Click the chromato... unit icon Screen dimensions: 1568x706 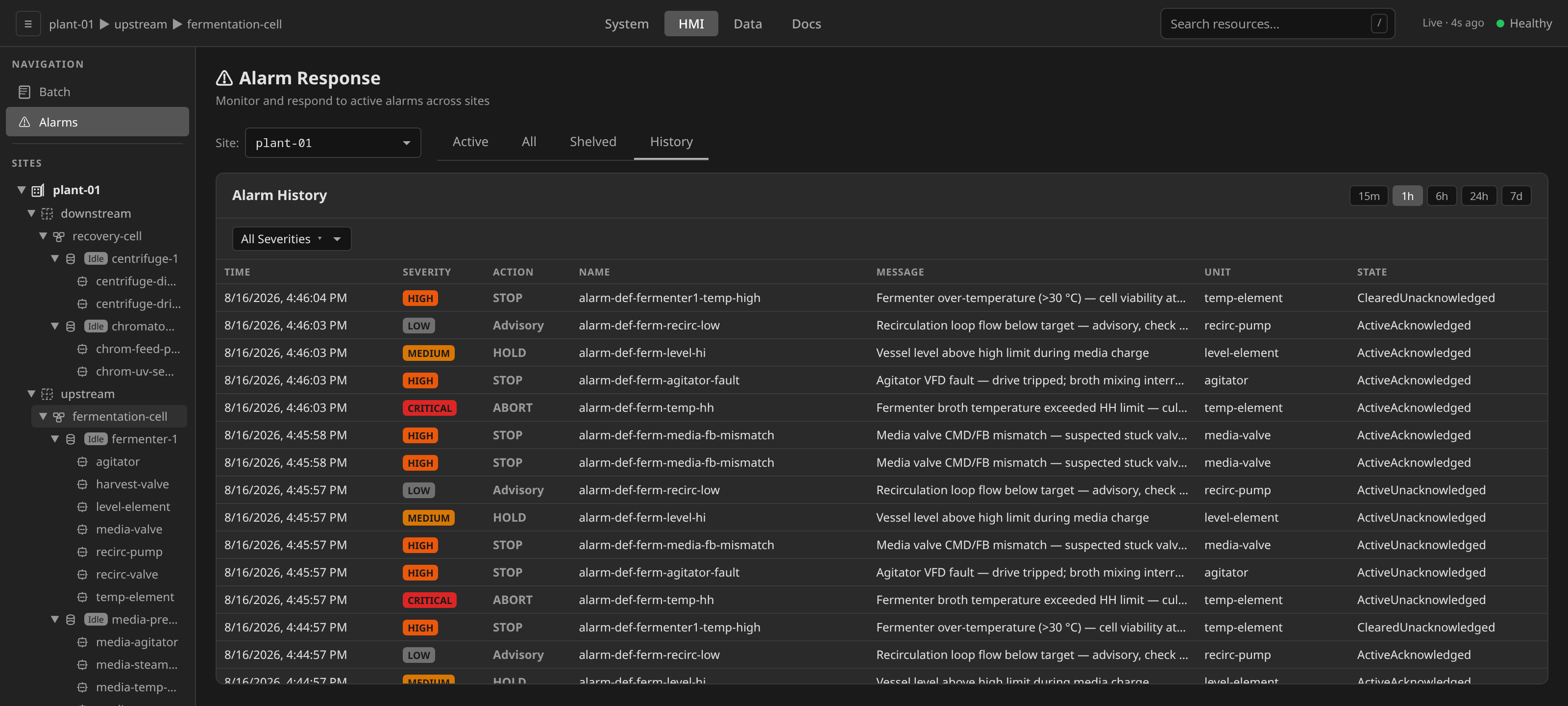coord(71,326)
